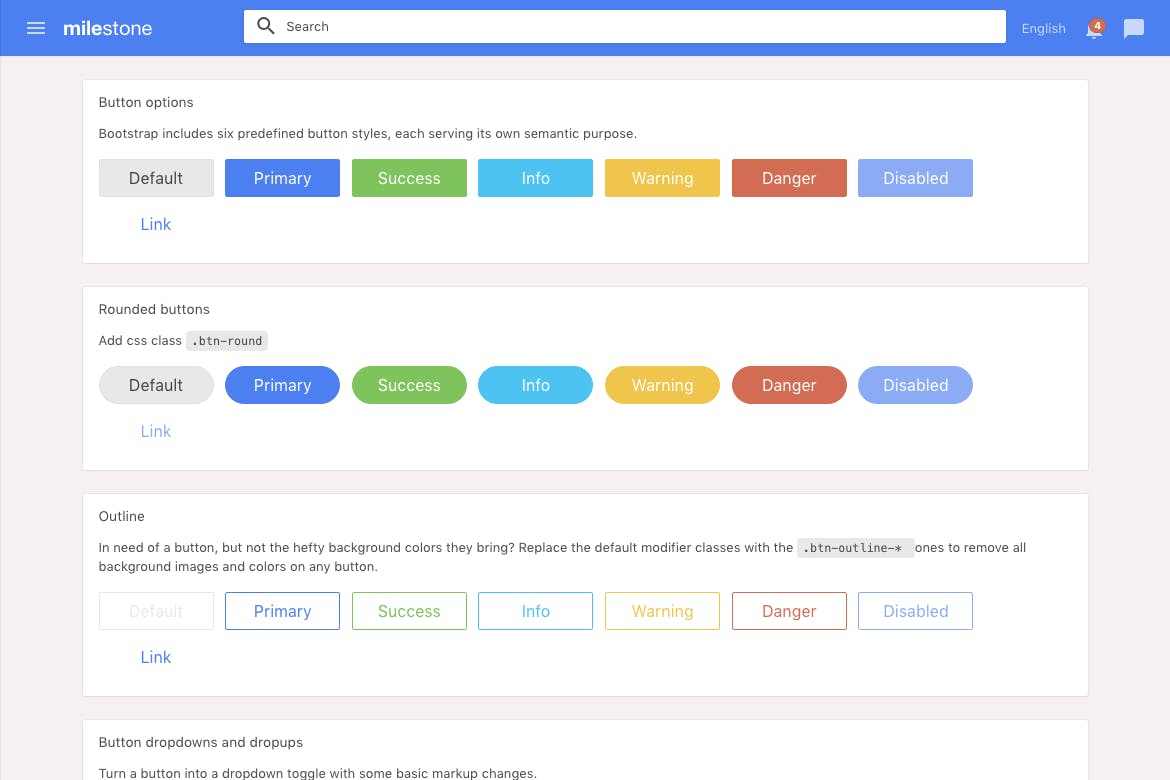Click the solid Danger button in Button options
Screen dimensions: 1170x780
pyautogui.click(x=789, y=178)
